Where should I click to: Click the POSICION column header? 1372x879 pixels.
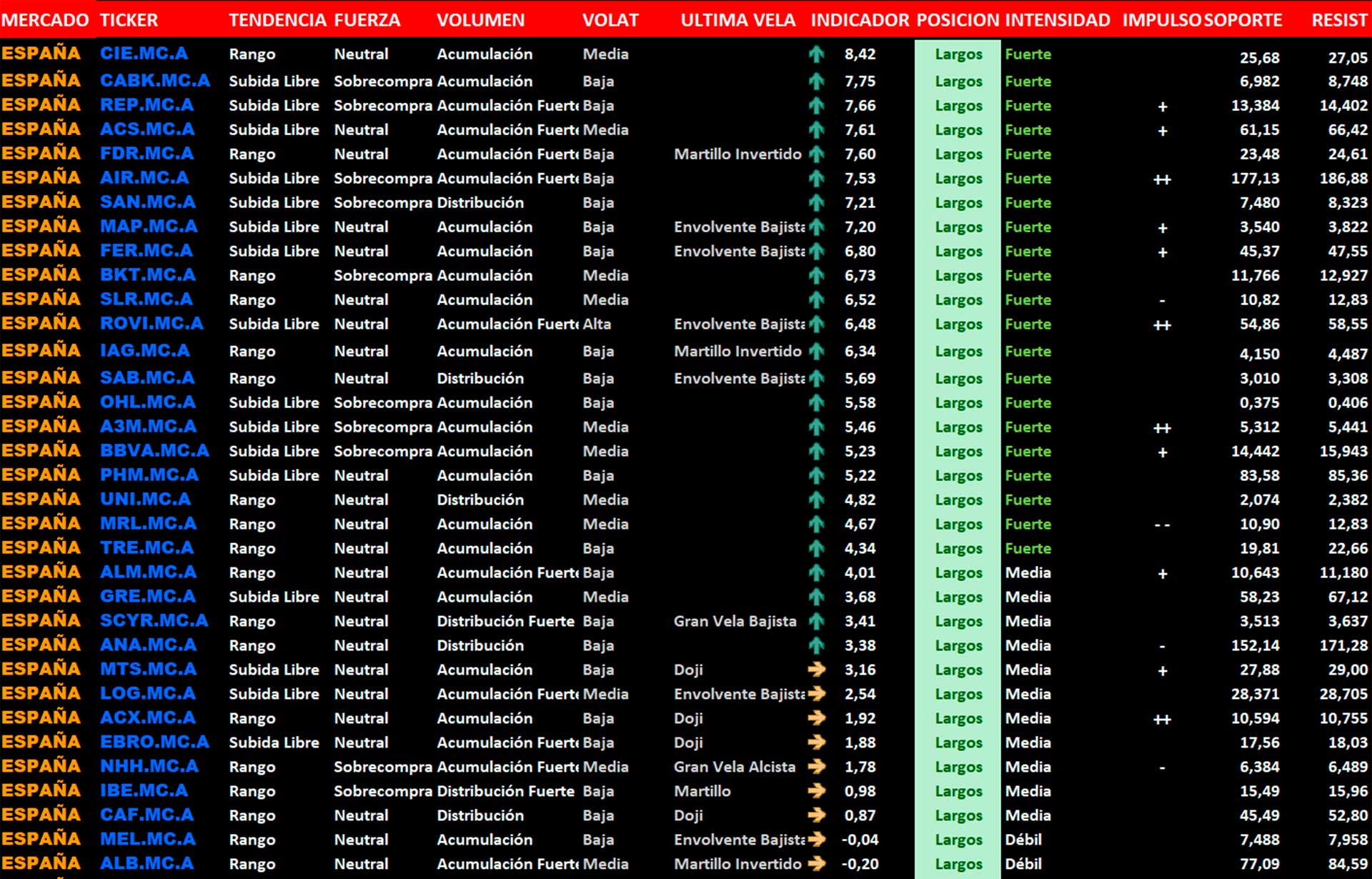click(x=958, y=20)
